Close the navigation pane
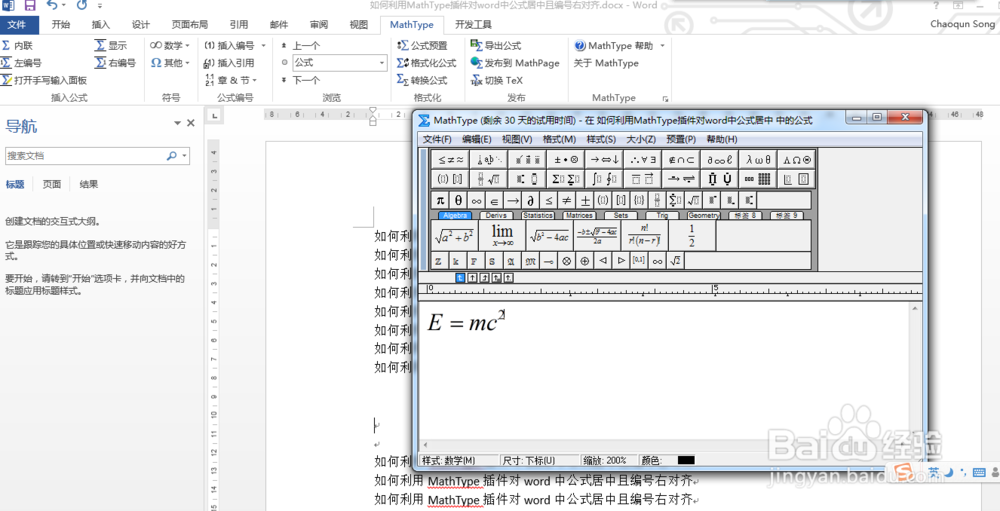Screen dimensions: 1000x511 190,123
